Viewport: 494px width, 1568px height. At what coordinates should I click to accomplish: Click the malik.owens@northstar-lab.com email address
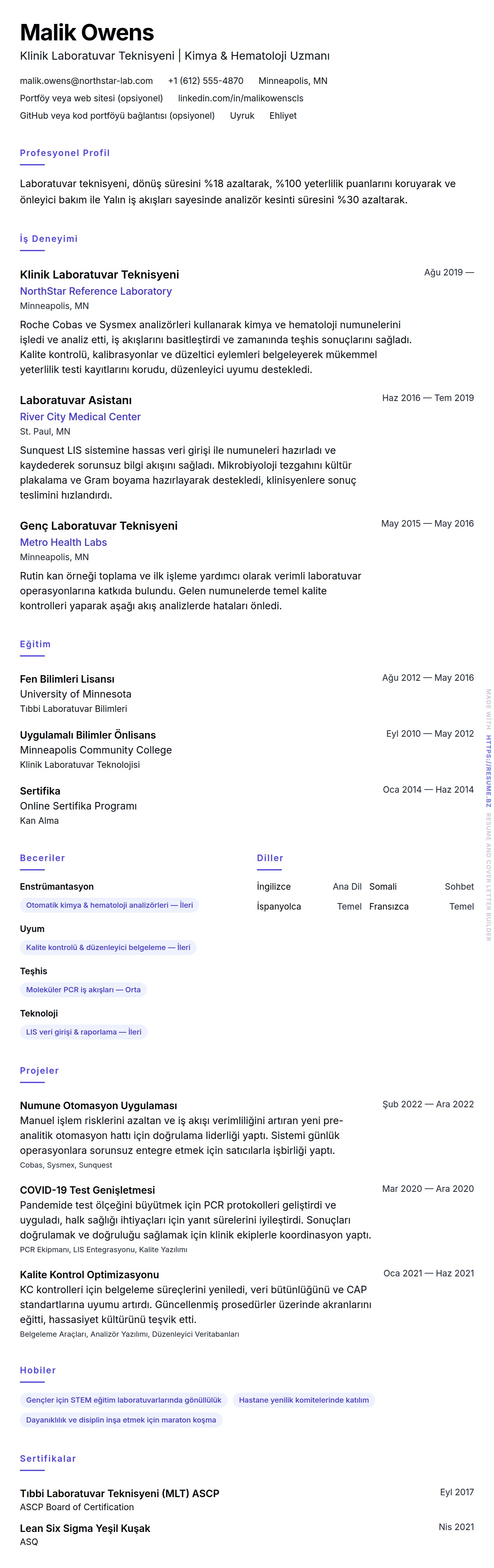[x=86, y=81]
